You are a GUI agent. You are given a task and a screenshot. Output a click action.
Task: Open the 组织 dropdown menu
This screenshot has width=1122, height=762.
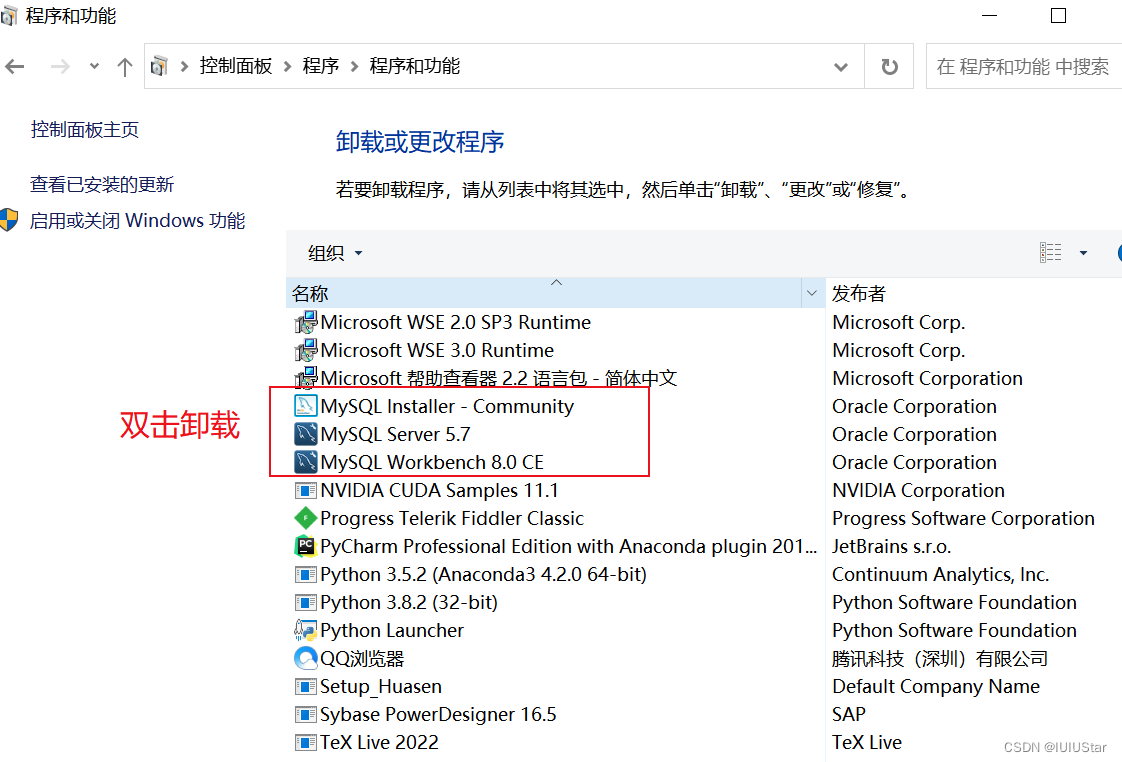335,253
